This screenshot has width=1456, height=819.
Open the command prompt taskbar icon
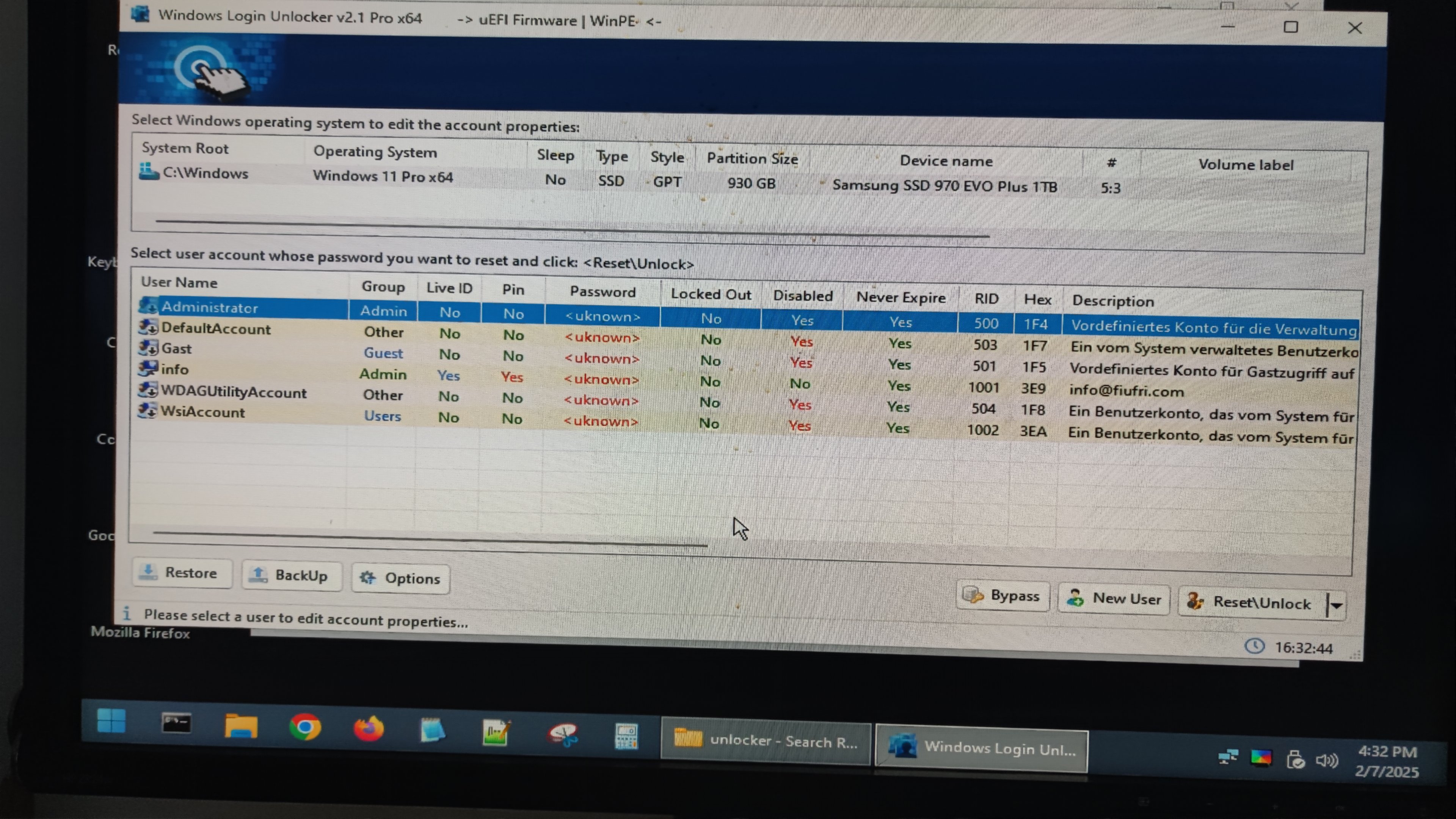coord(176,723)
